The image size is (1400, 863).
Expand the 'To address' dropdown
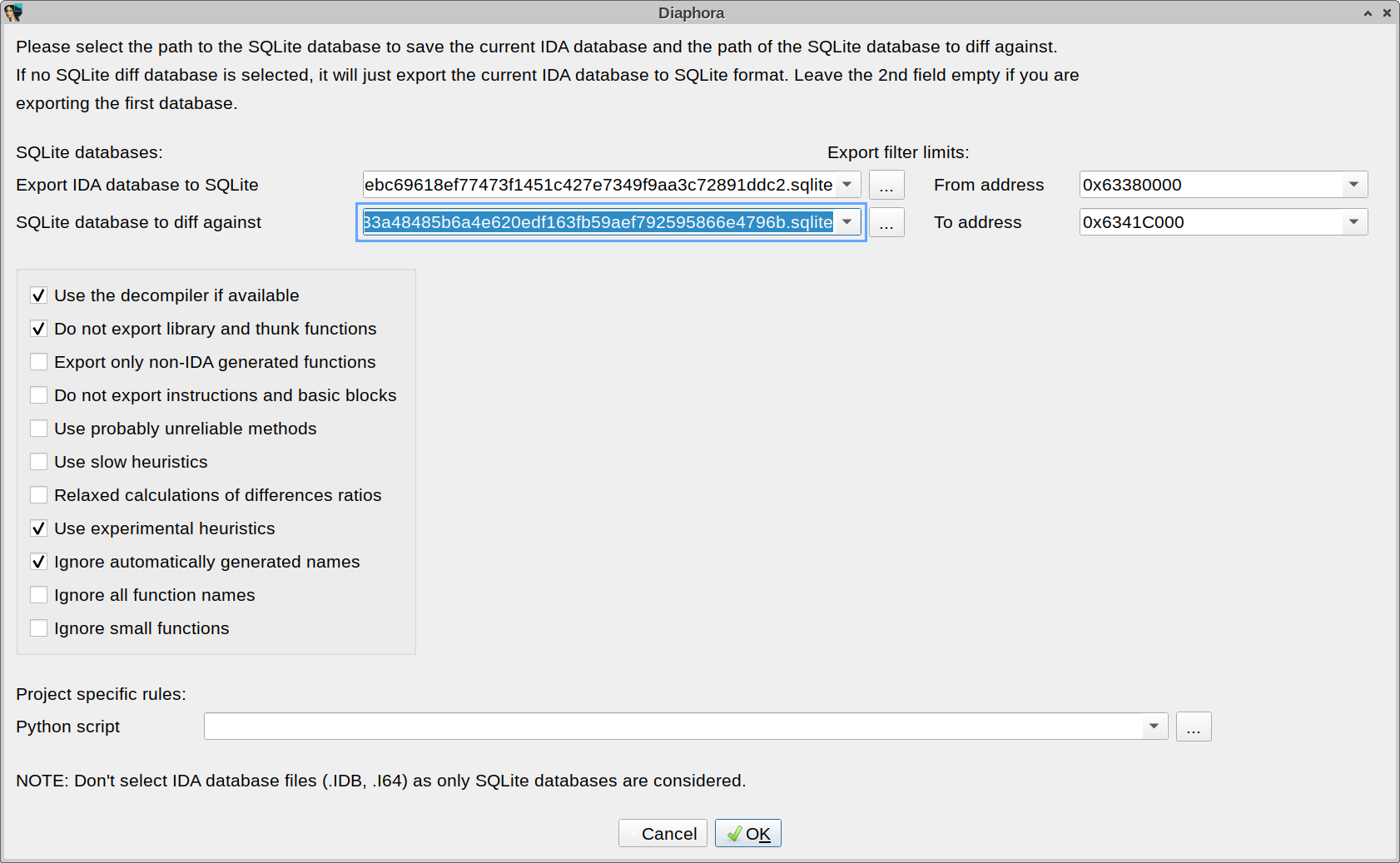coord(1354,221)
